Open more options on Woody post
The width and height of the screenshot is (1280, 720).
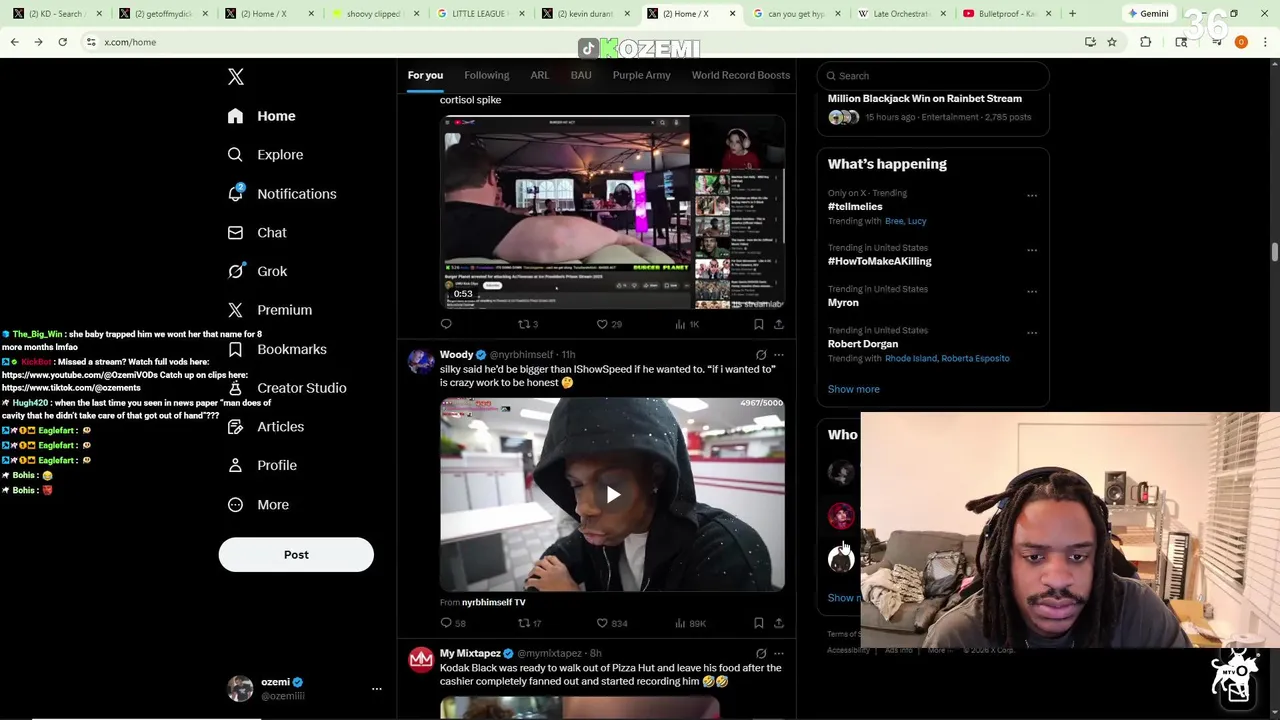tap(779, 355)
